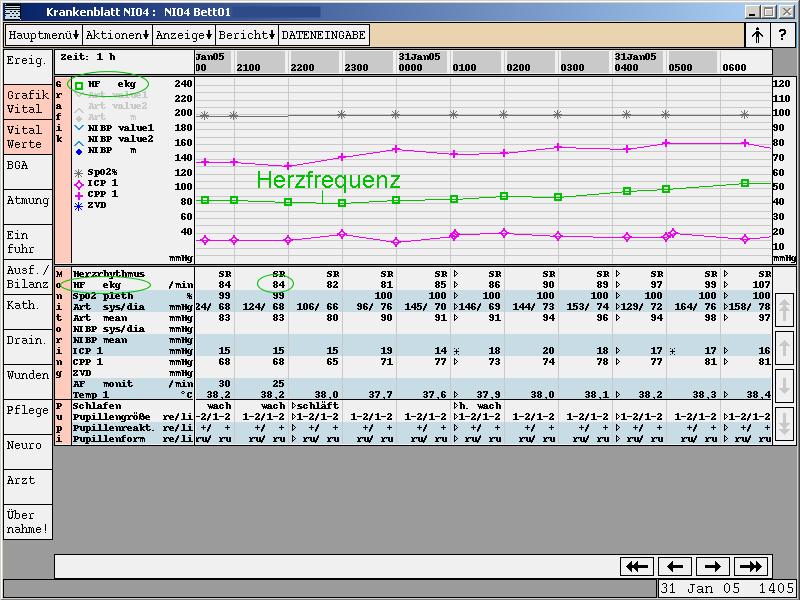This screenshot has height=600, width=800.
Task: Click the Temp 1 row label
Action: pyautogui.click(x=91, y=395)
